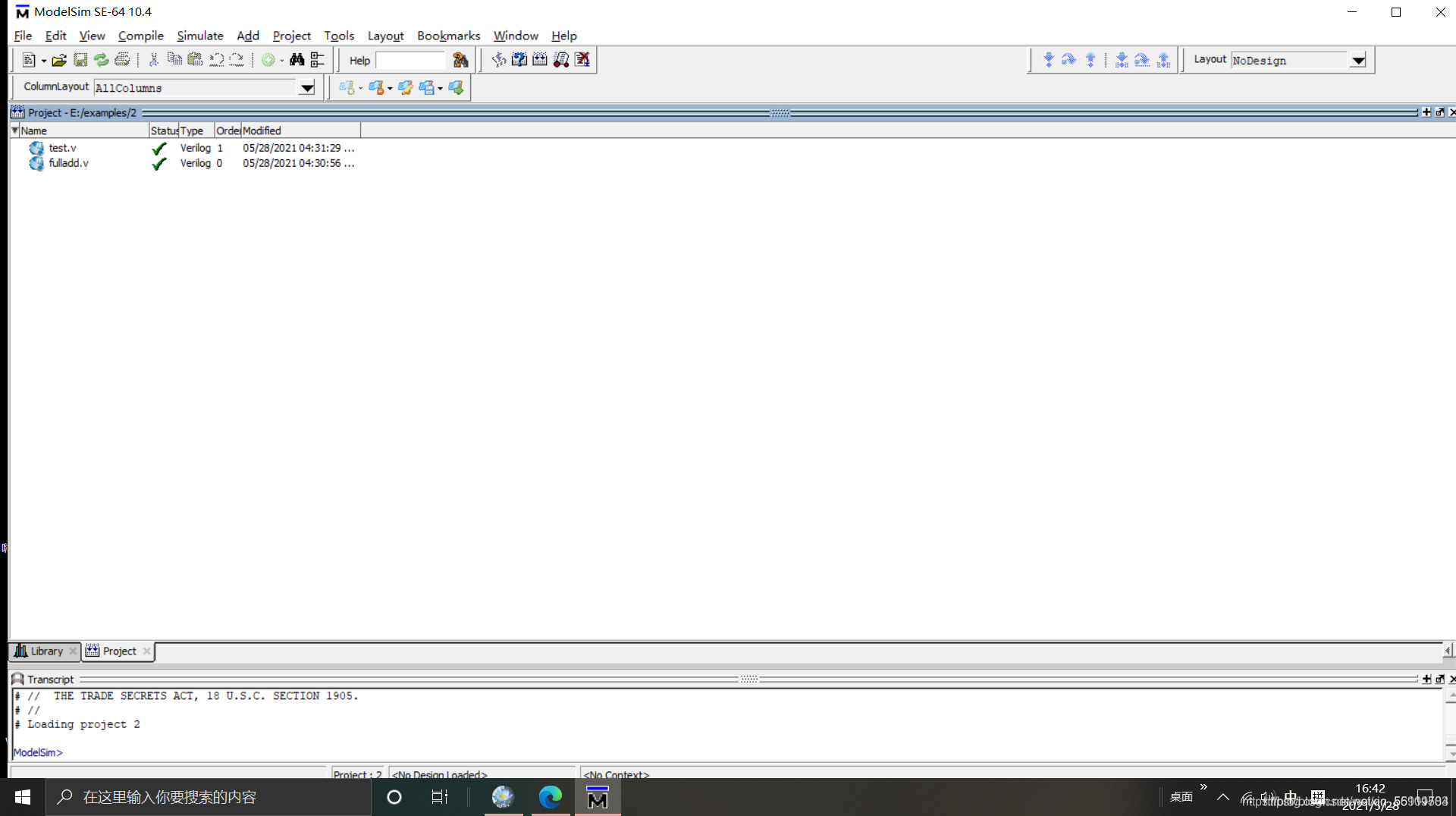Sort by the Type column header
The image size is (1456, 816).
(x=196, y=130)
